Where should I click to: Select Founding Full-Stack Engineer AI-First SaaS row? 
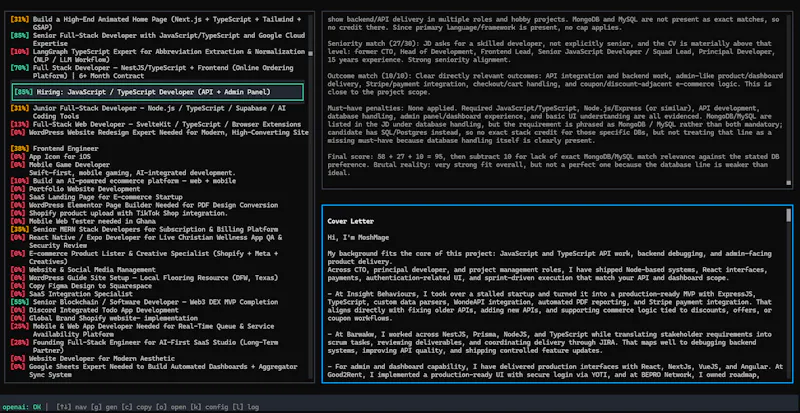pyautogui.click(x=142, y=347)
